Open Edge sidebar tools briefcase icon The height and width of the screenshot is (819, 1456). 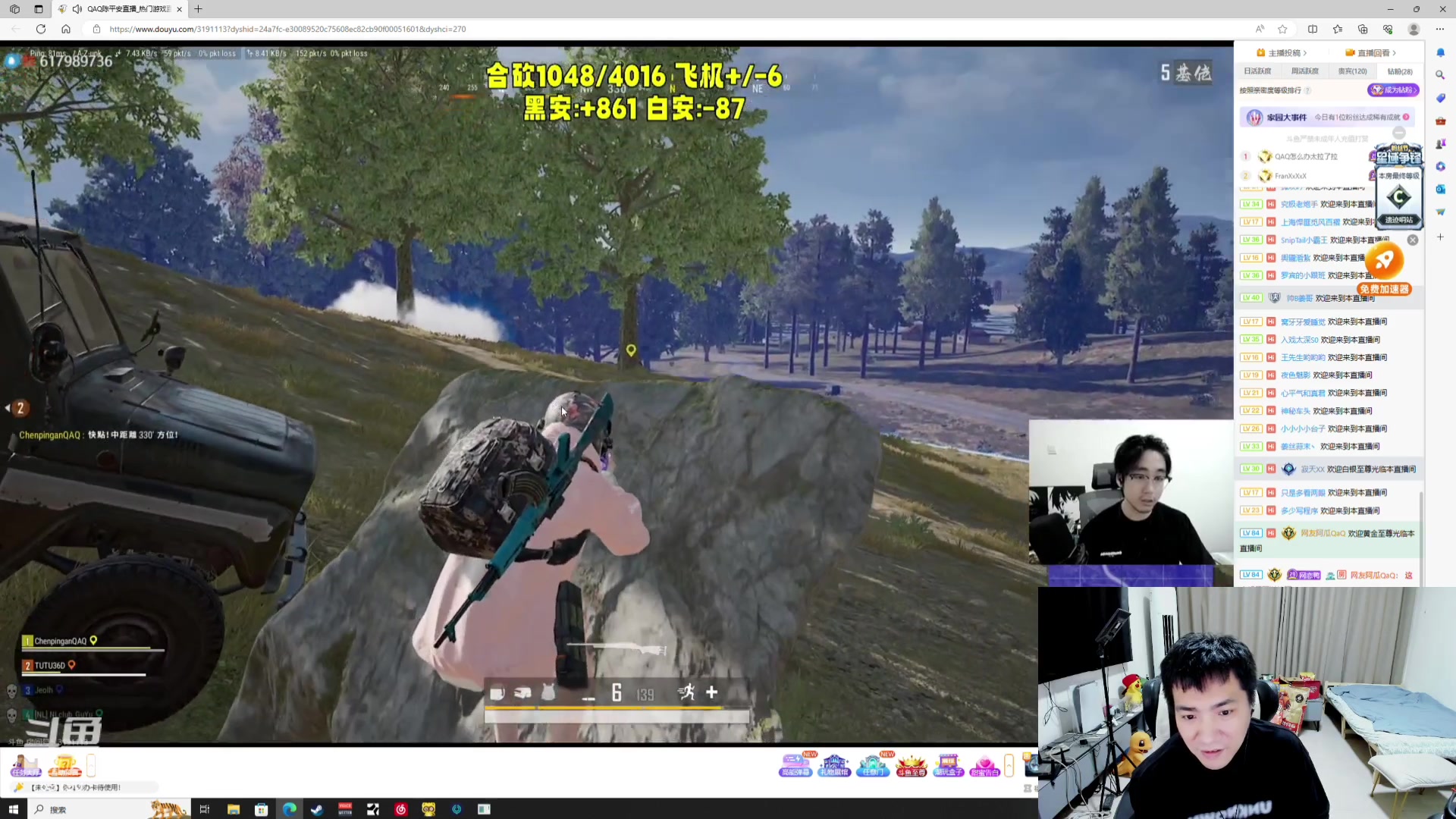(1440, 121)
